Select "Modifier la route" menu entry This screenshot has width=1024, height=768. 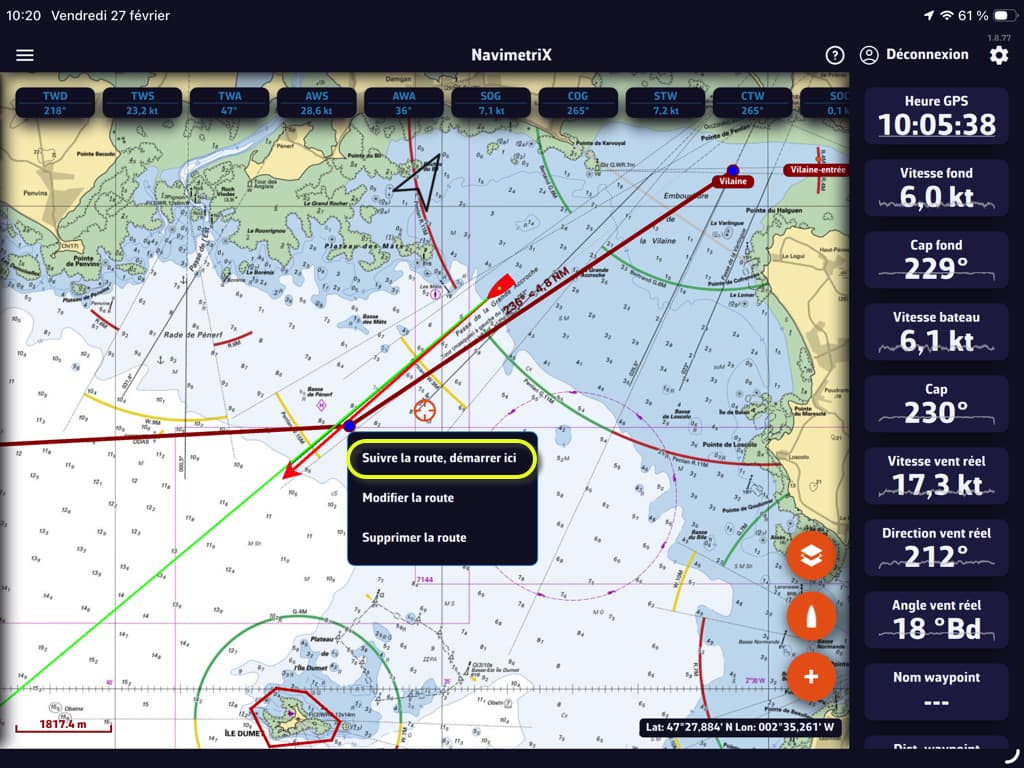(408, 498)
